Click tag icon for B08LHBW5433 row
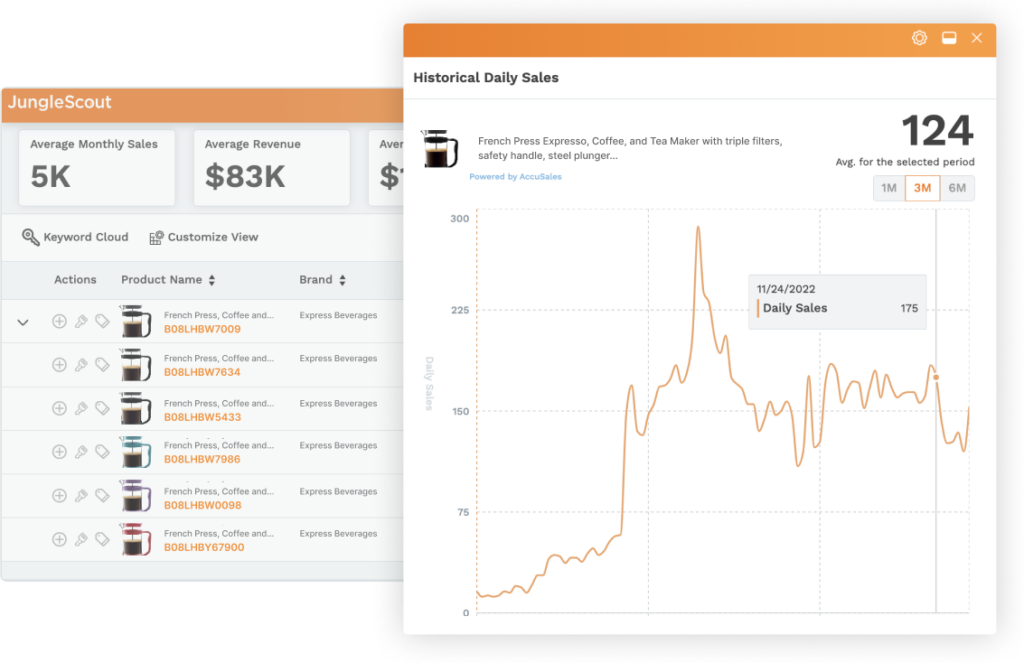This screenshot has width=1024, height=663. [x=103, y=408]
